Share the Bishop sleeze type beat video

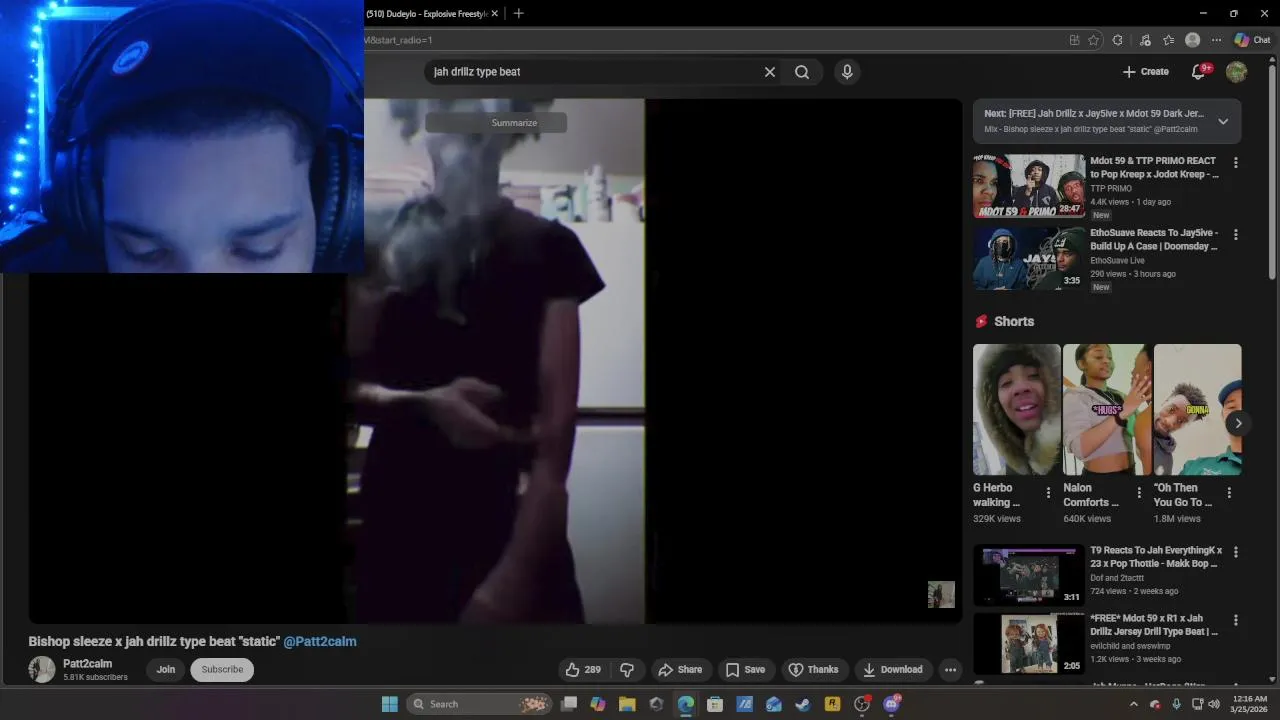680,670
